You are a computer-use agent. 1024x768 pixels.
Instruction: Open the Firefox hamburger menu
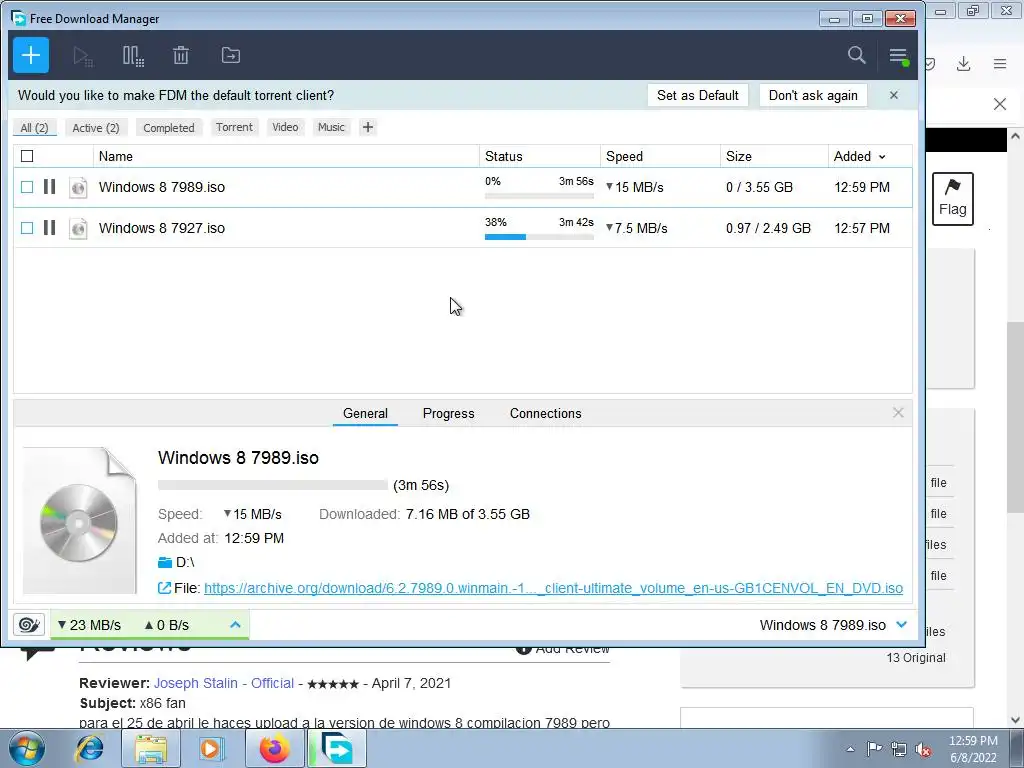(x=1000, y=63)
